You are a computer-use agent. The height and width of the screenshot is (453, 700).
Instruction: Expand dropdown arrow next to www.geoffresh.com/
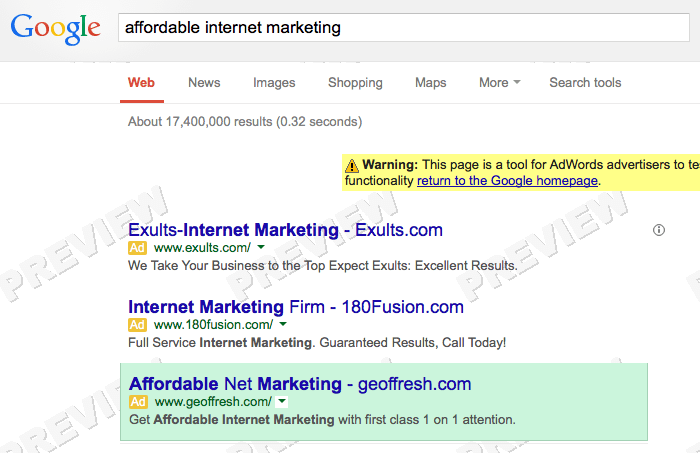click(282, 402)
